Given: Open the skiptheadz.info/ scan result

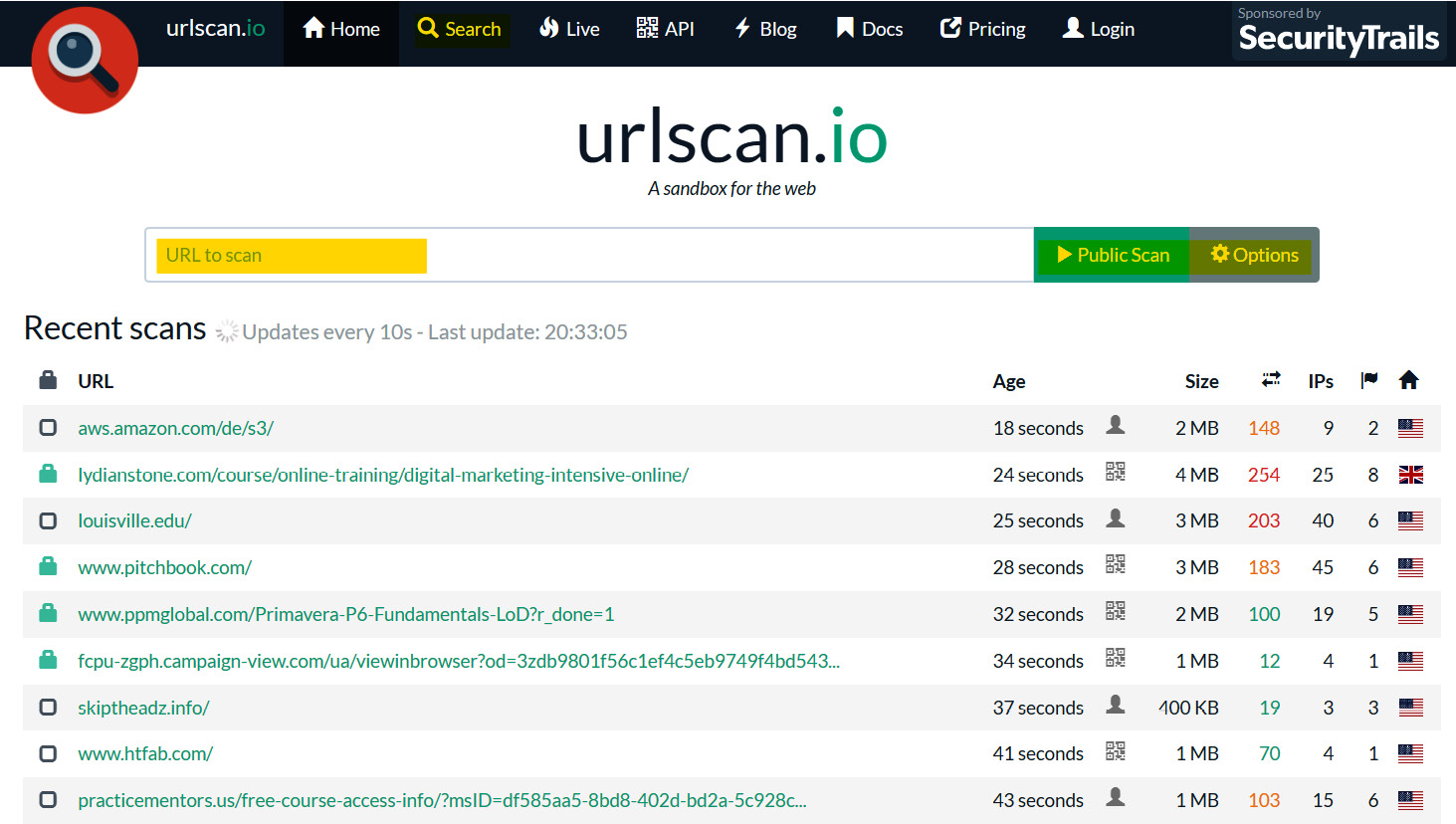Looking at the screenshot, I should point(143,708).
